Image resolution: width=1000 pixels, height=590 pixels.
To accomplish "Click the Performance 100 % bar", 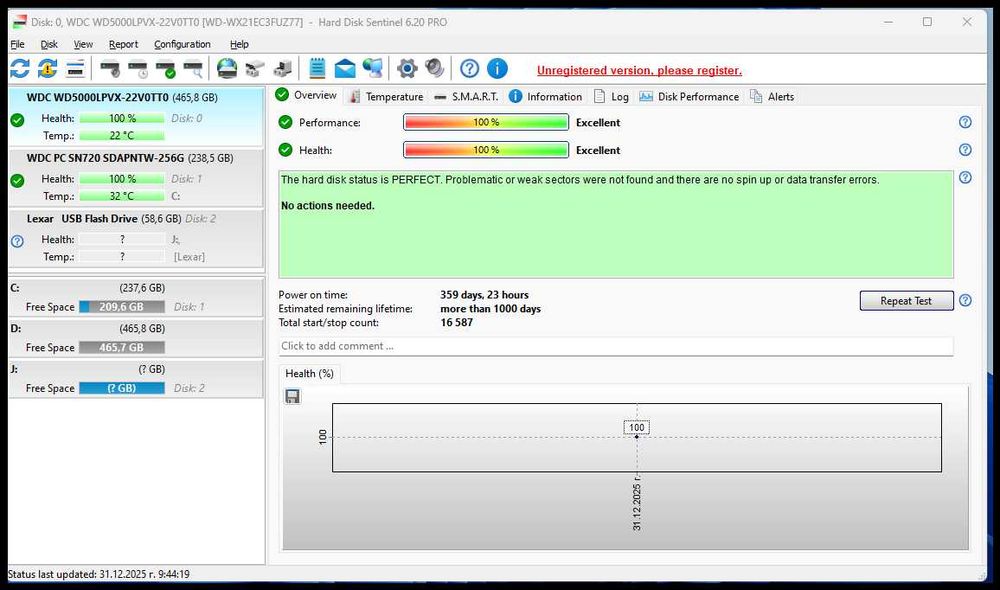I will [486, 122].
